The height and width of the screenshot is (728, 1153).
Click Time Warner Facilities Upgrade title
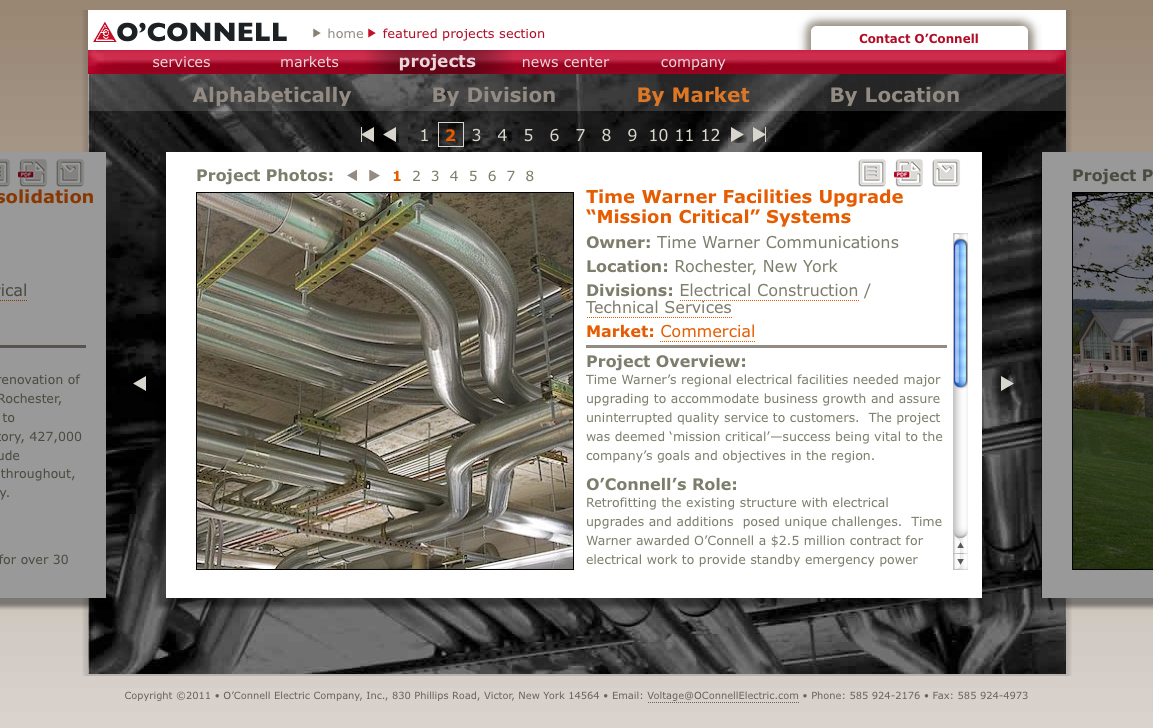point(744,207)
